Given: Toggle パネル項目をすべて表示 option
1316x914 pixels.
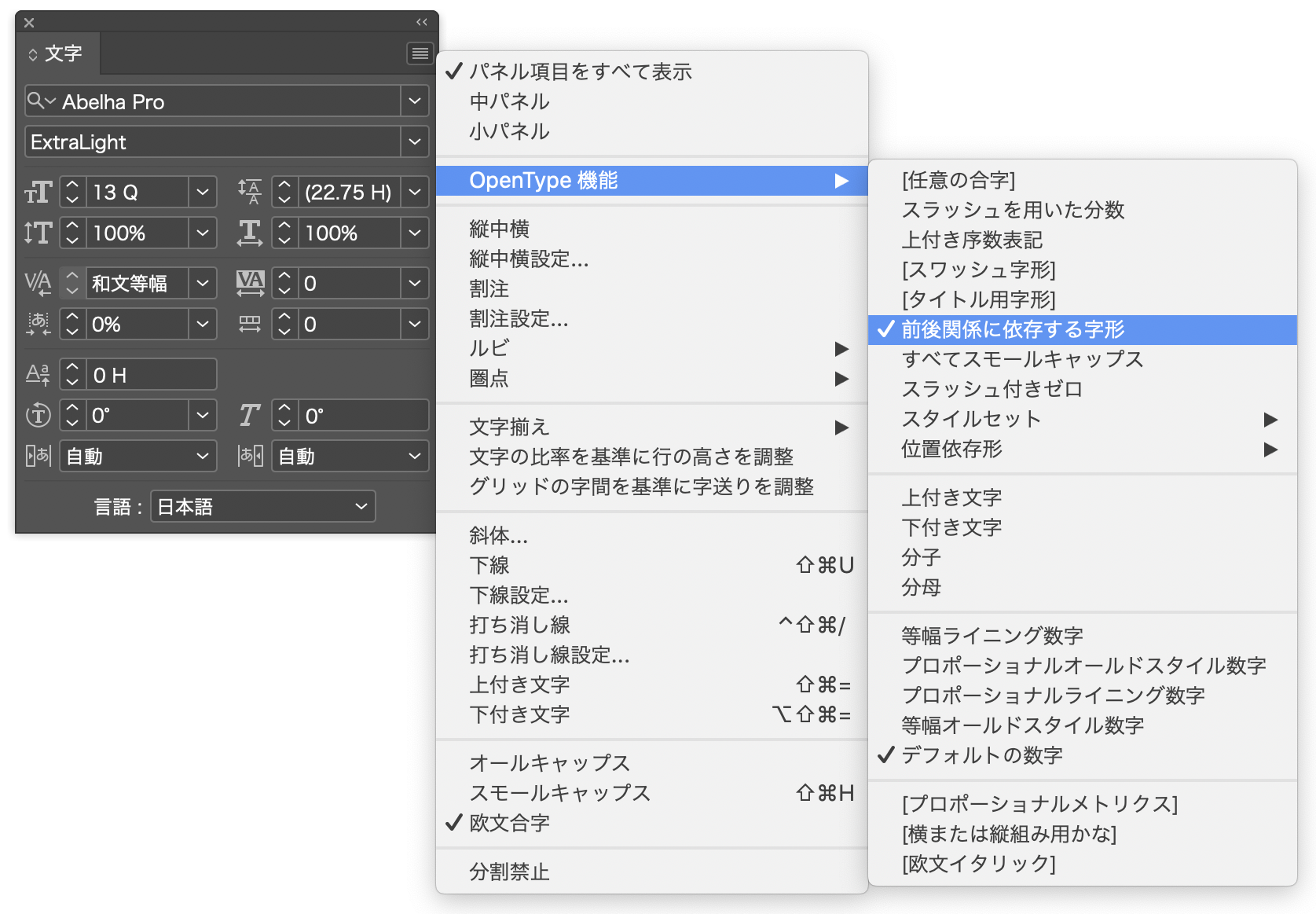Looking at the screenshot, I should (x=580, y=72).
